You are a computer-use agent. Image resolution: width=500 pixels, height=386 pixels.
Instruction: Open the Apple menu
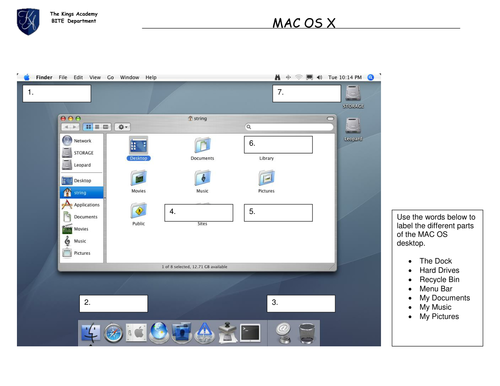click(x=27, y=77)
